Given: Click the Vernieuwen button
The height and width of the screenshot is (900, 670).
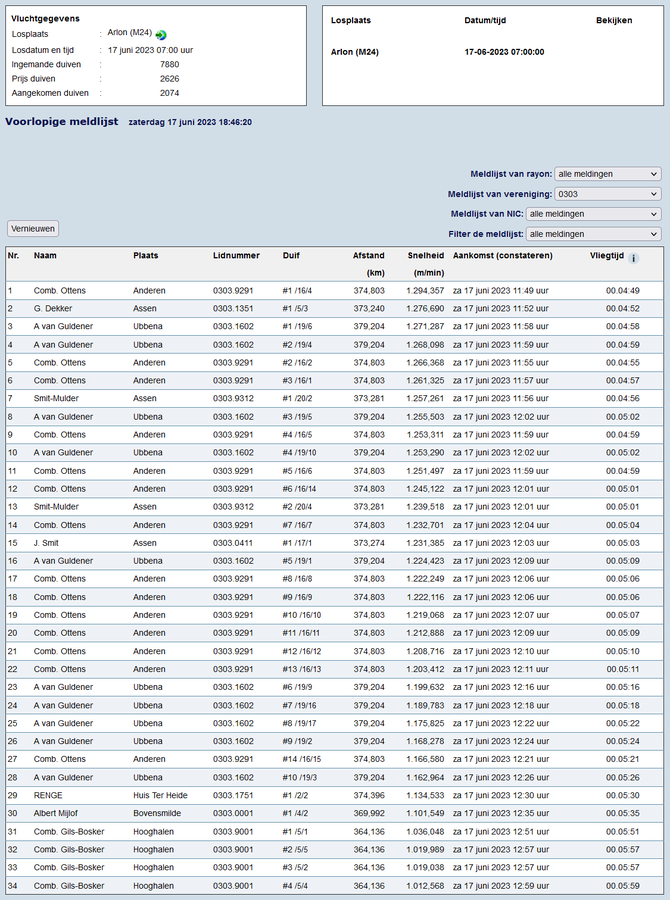Looking at the screenshot, I should point(33,228).
